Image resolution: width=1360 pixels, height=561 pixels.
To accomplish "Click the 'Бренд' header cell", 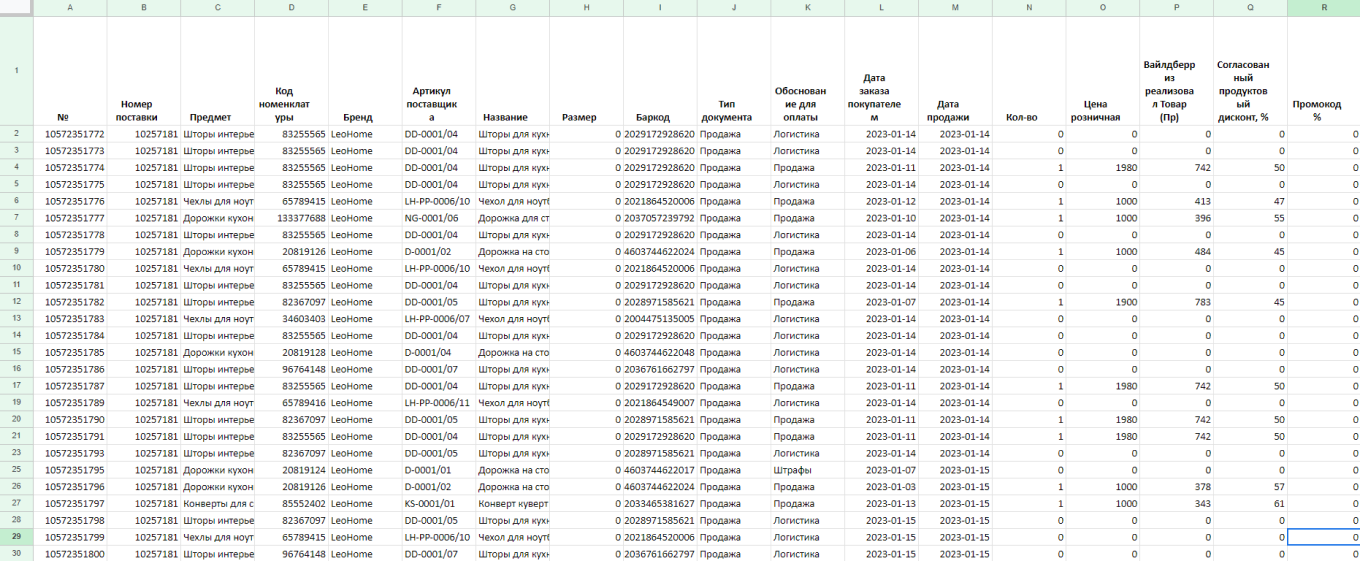I will [365, 117].
